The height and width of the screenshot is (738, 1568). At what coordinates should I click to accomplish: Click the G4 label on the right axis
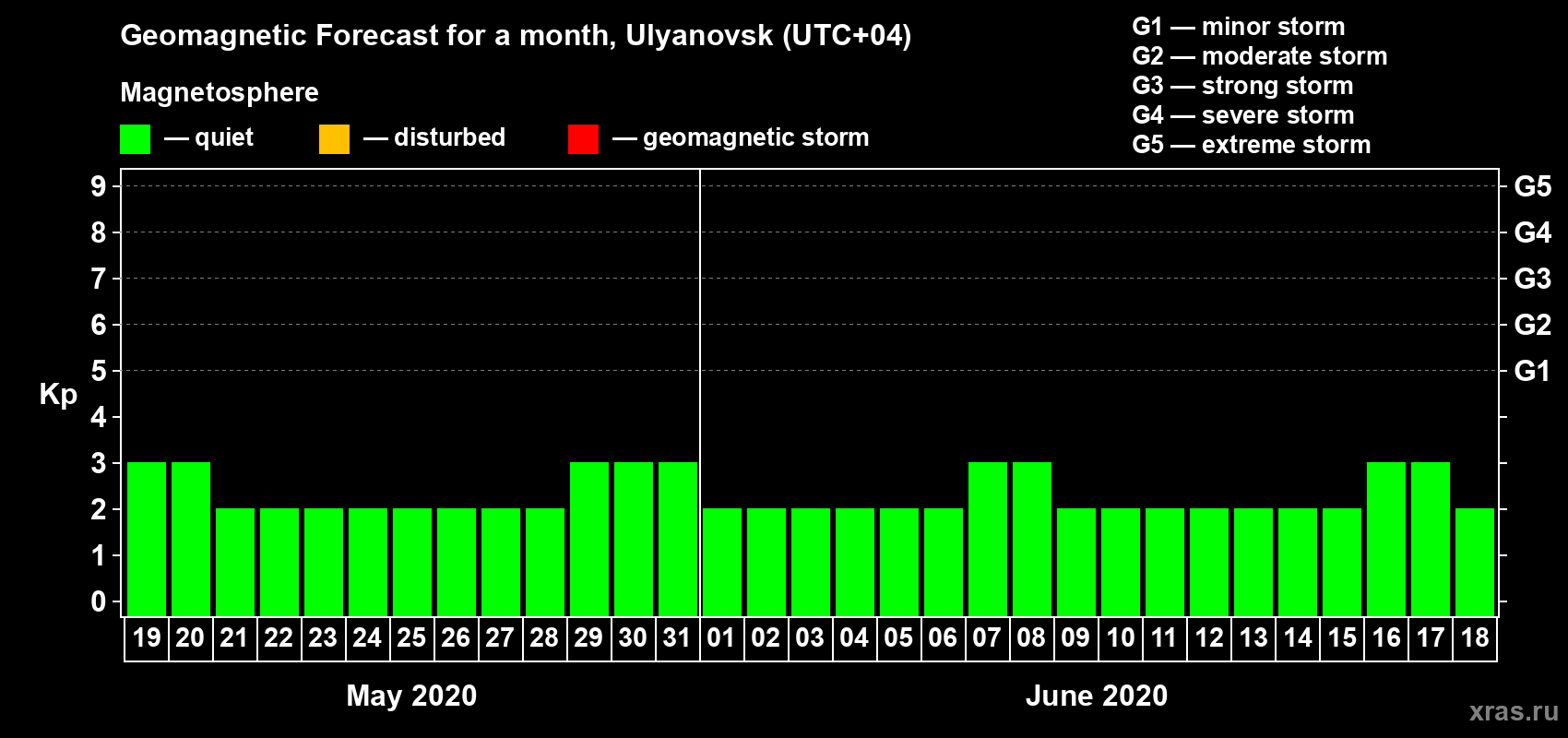point(1533,232)
